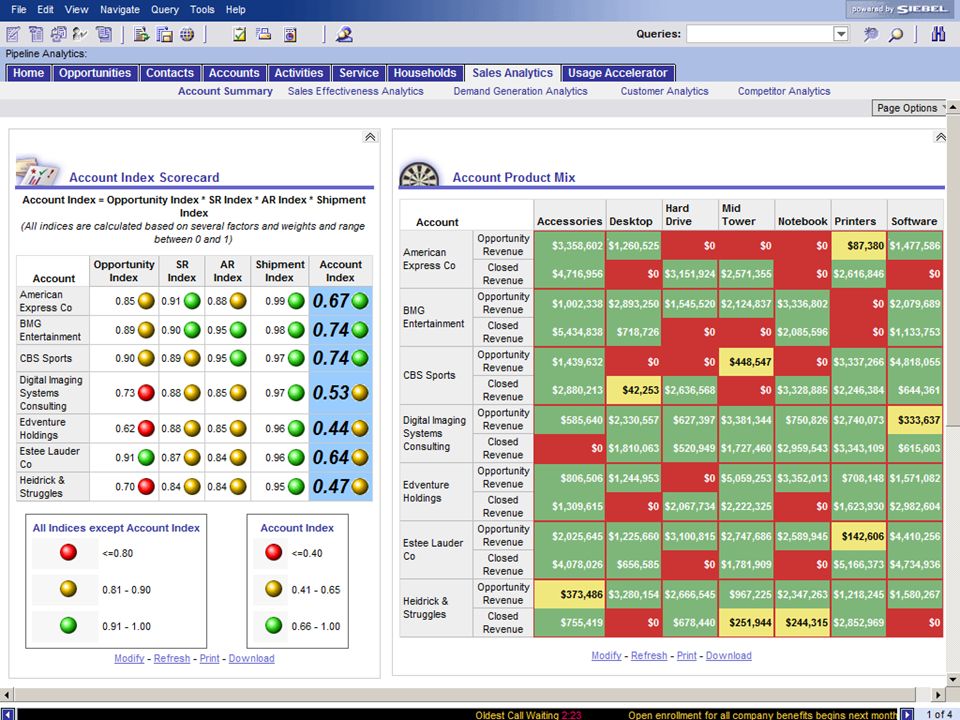Open the Page Options dropdown

(x=909, y=108)
